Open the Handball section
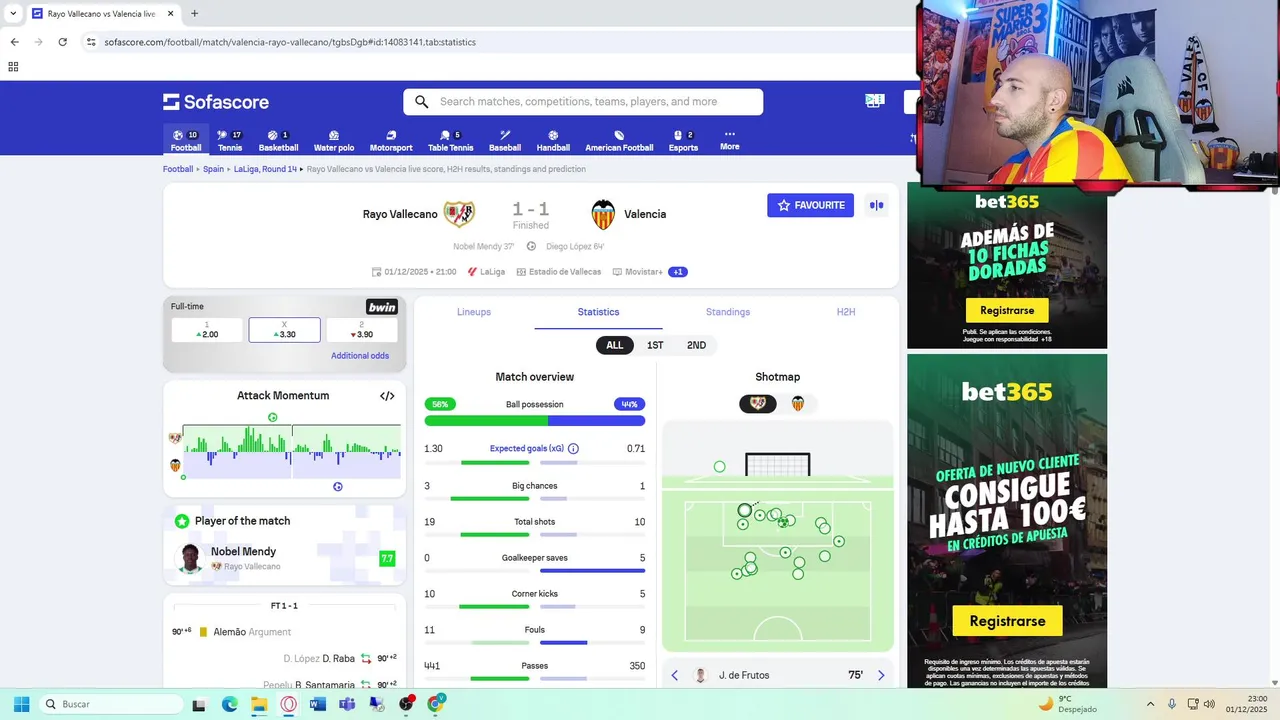This screenshot has width=1280, height=720. pos(553,140)
